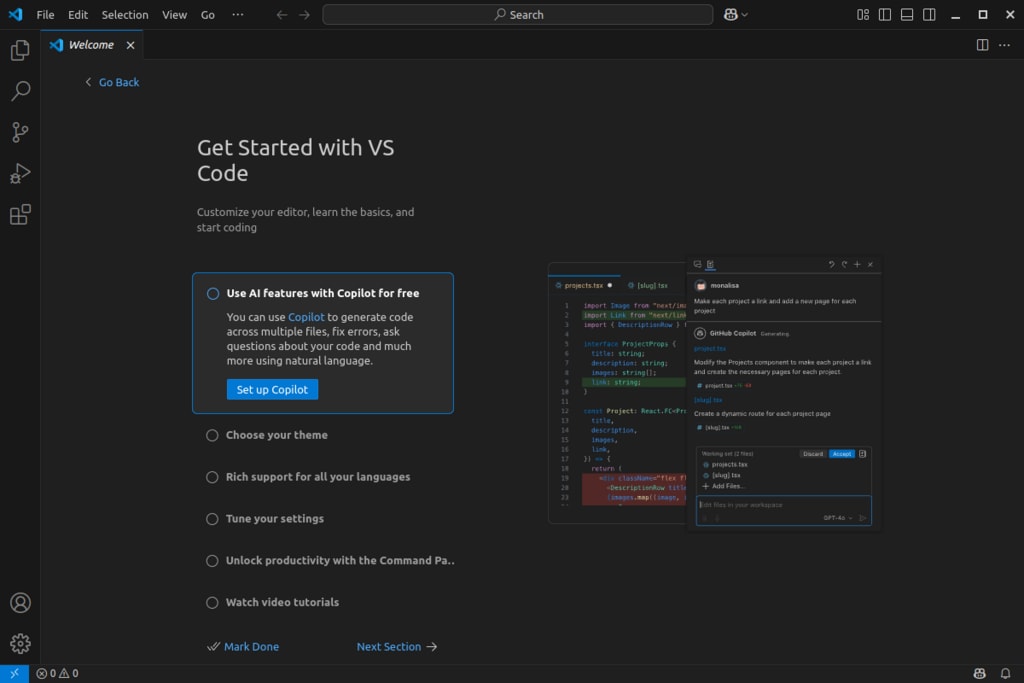Click the 'Get Started with VS Code' heading
Screen dimensions: 1024x683
pyautogui.click(x=296, y=160)
